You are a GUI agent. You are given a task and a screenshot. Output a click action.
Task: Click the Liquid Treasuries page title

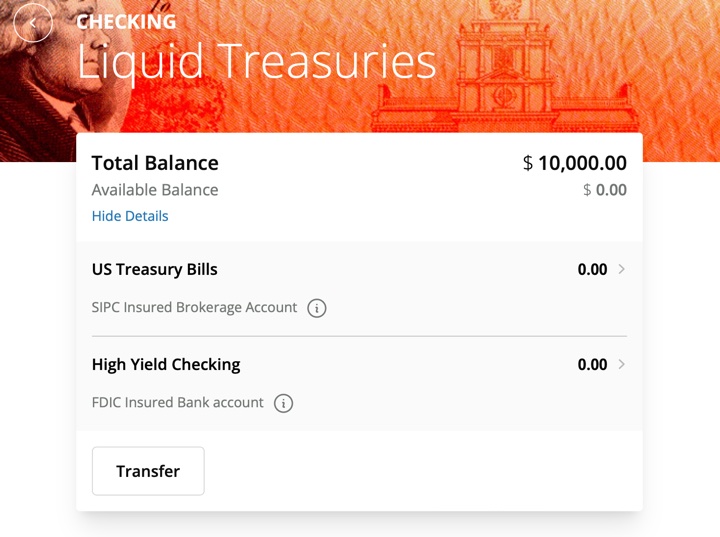pyautogui.click(x=257, y=62)
